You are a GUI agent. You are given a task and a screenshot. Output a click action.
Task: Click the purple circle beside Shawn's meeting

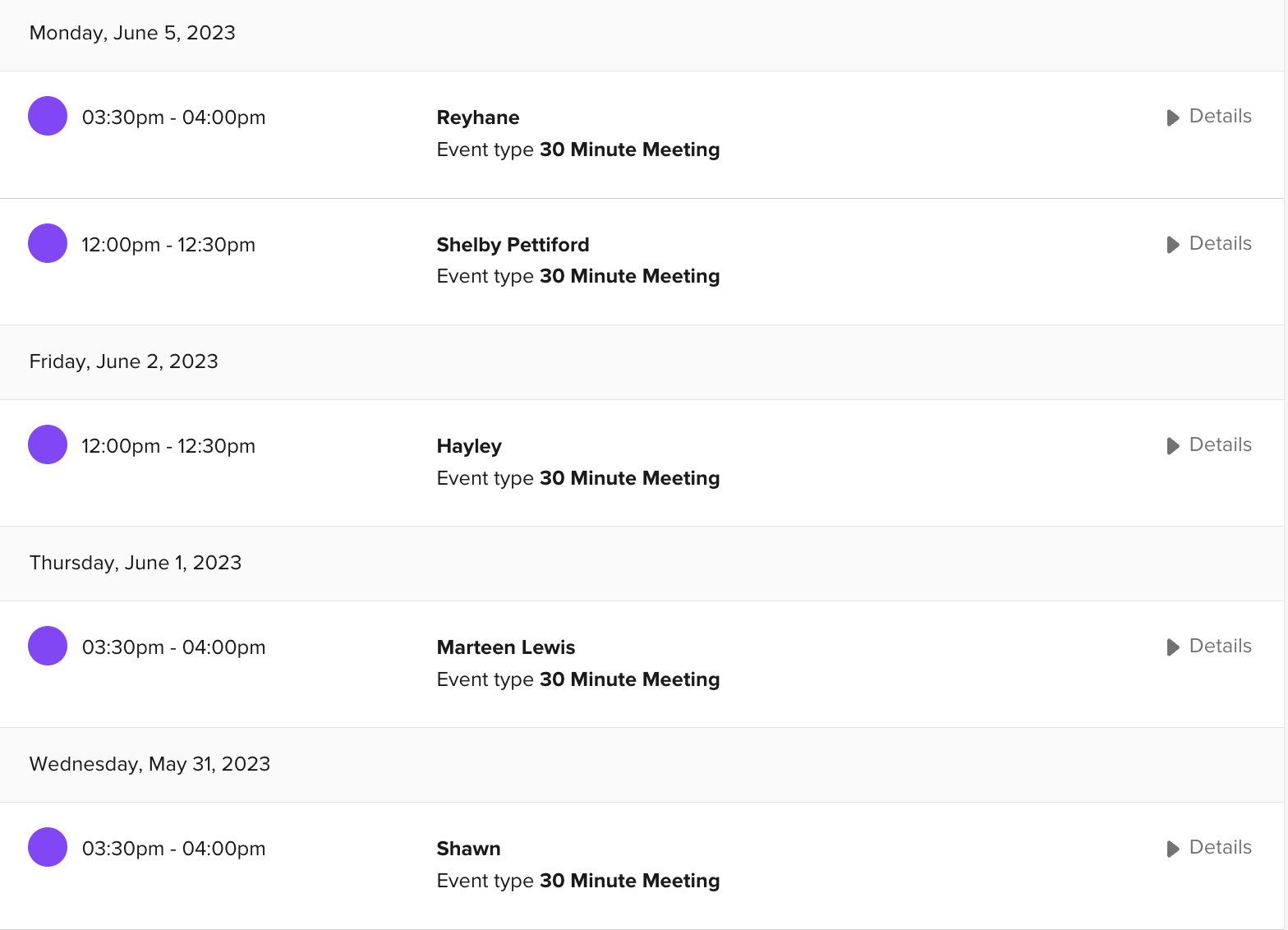click(48, 847)
